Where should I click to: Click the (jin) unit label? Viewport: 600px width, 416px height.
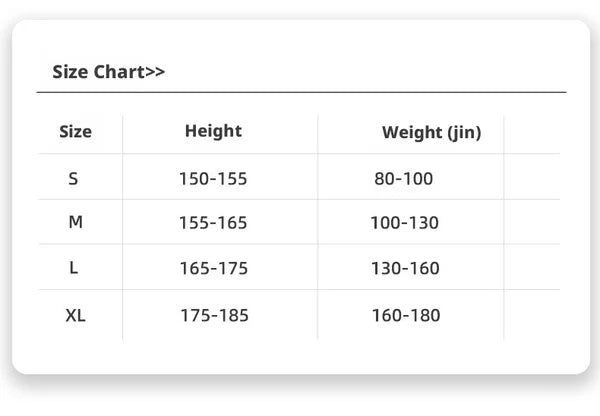(465, 133)
